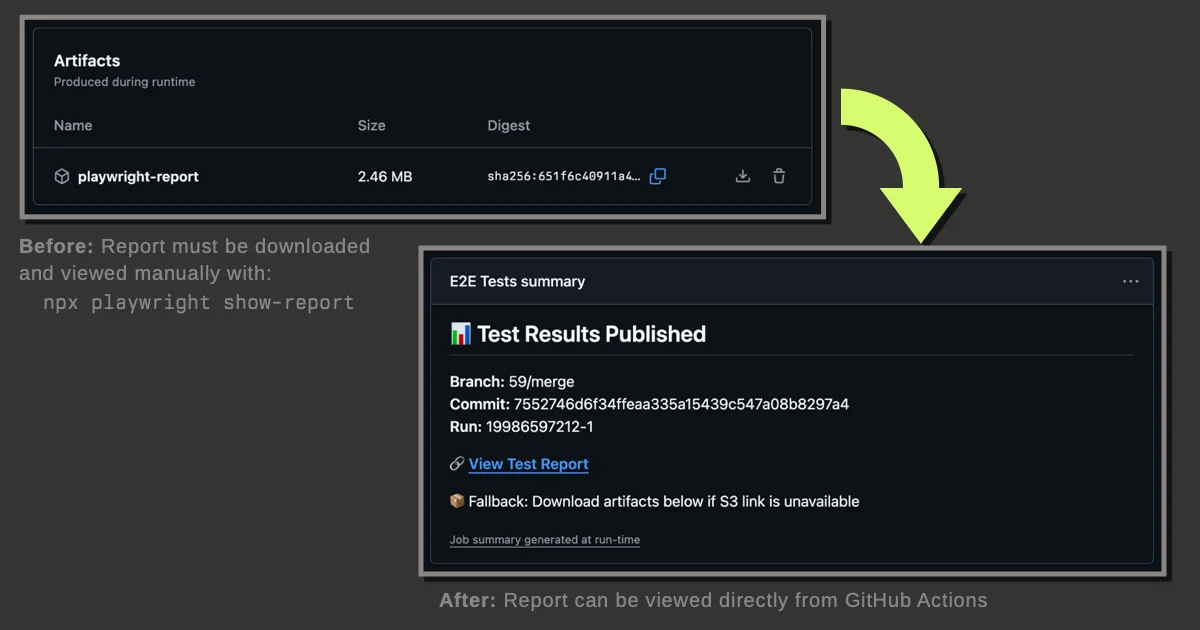The width and height of the screenshot is (1200, 630).
Task: Click the E2E Tests summary title
Action: (x=517, y=282)
